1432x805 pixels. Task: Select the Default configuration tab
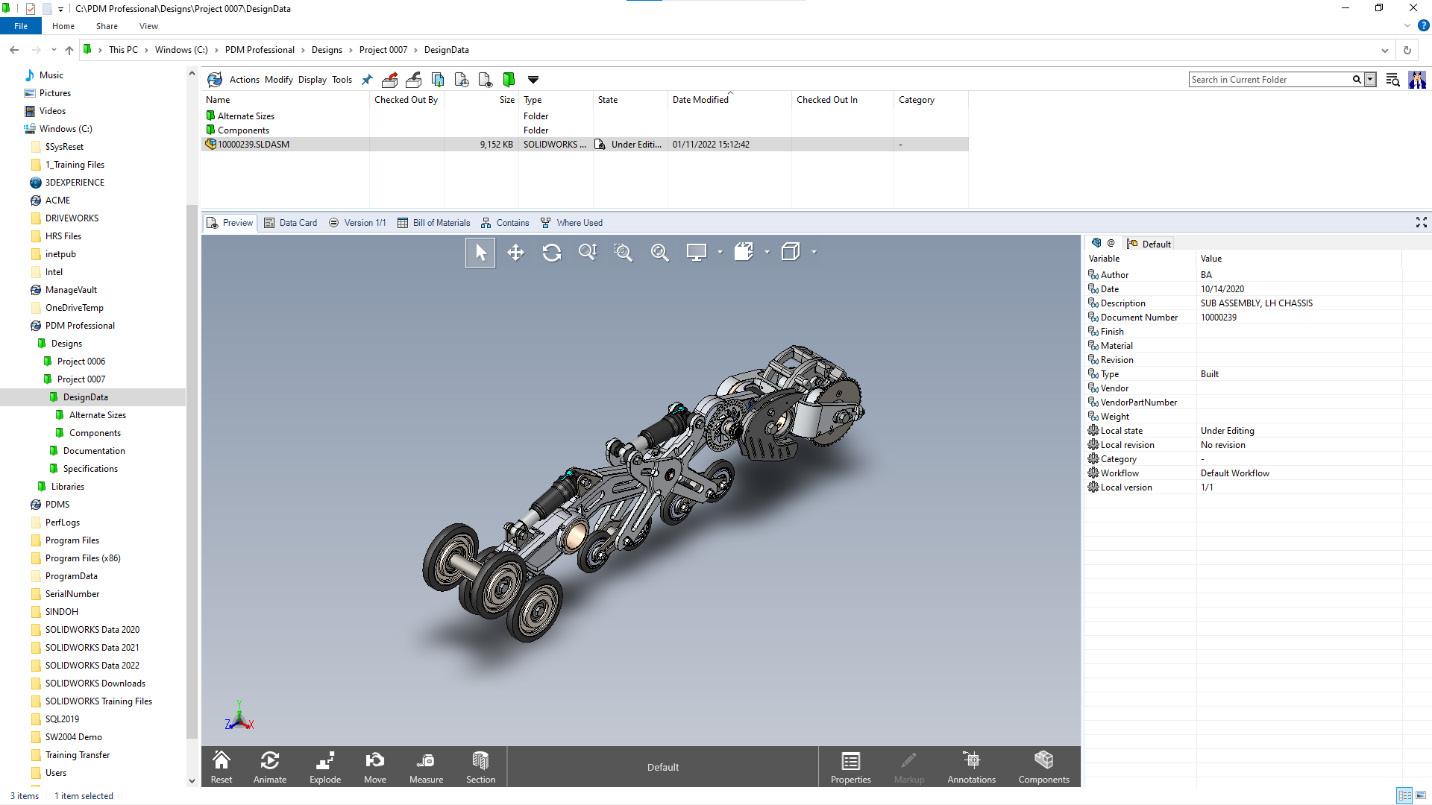coord(1150,244)
